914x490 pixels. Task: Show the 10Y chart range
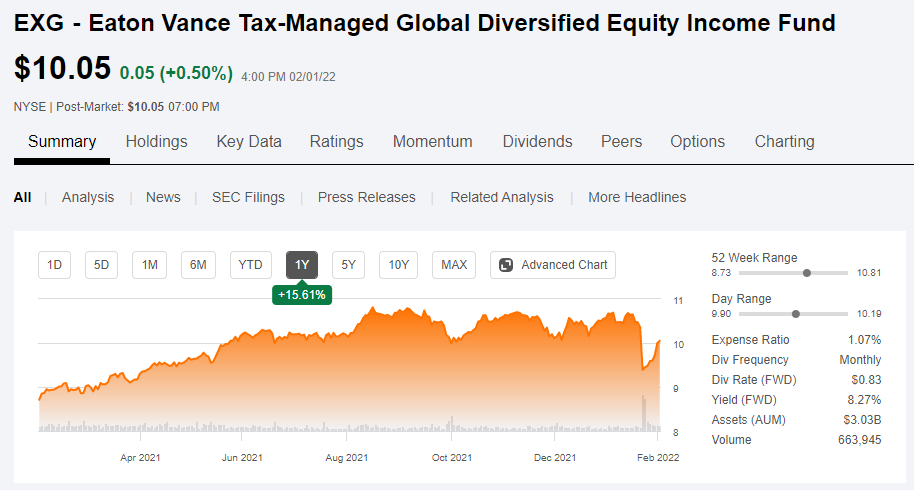(399, 265)
